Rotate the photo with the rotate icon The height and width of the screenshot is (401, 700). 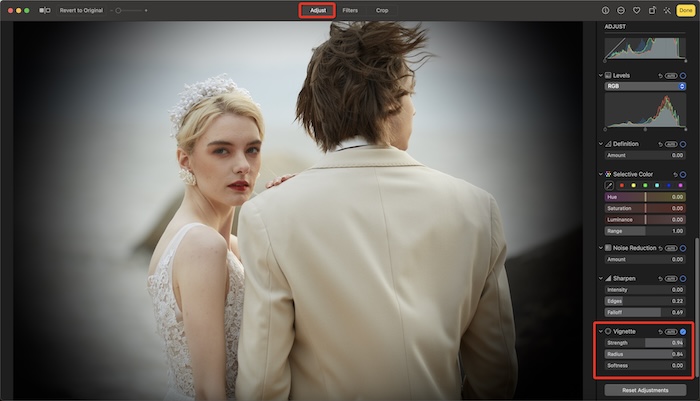tap(652, 10)
